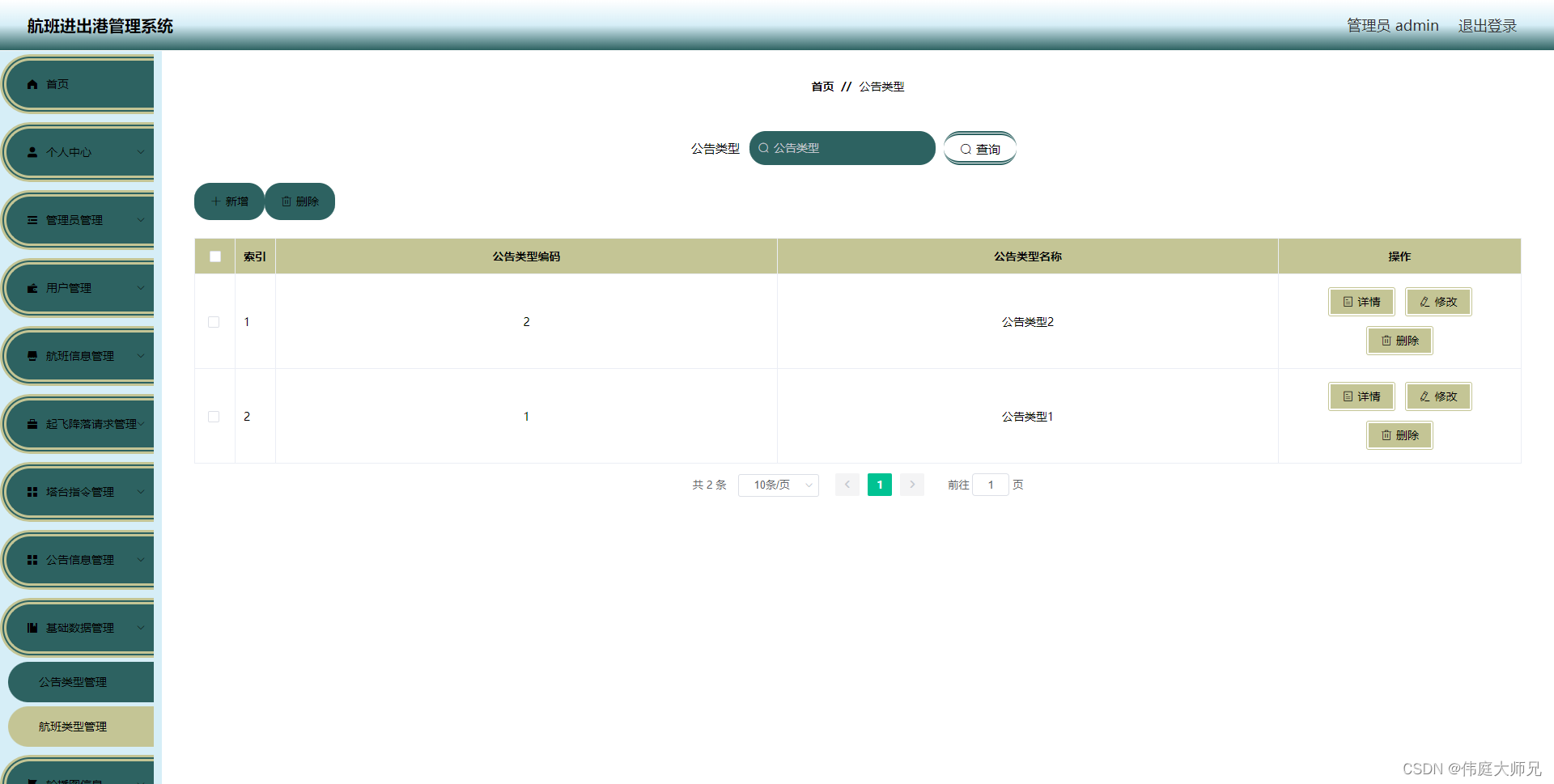Select page 1 in pagination
The width and height of the screenshot is (1554, 784).
tap(880, 485)
